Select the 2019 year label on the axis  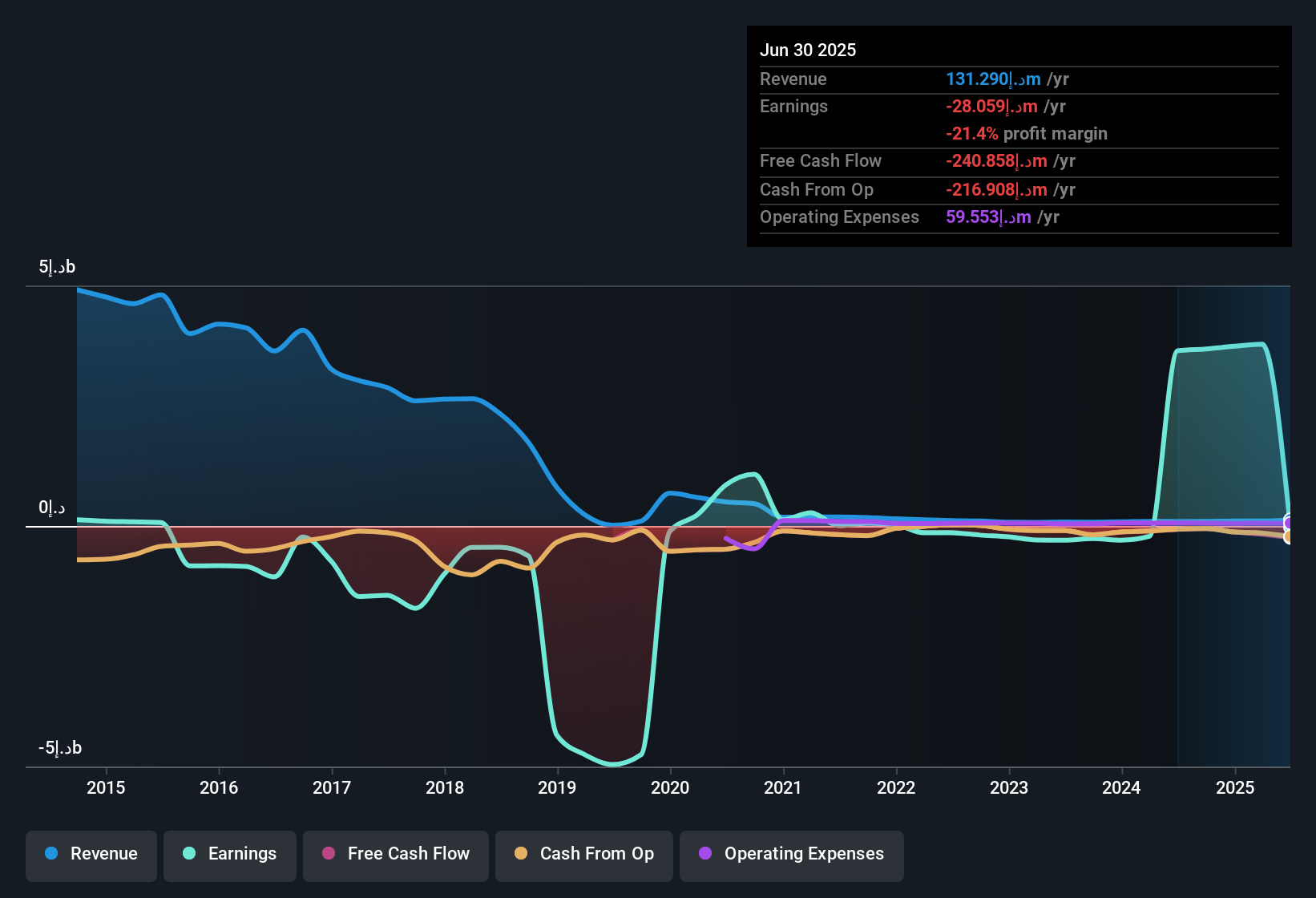(558, 788)
